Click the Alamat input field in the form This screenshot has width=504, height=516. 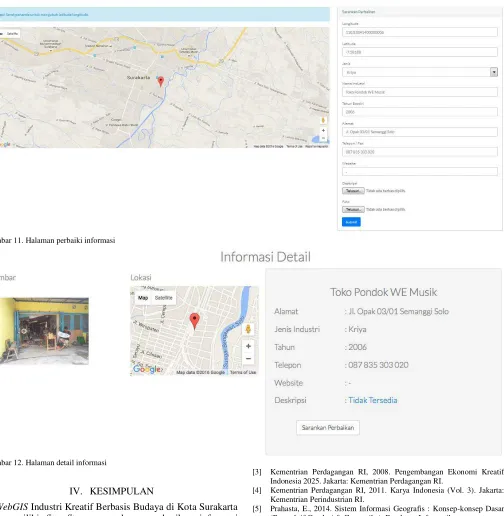tap(420, 132)
